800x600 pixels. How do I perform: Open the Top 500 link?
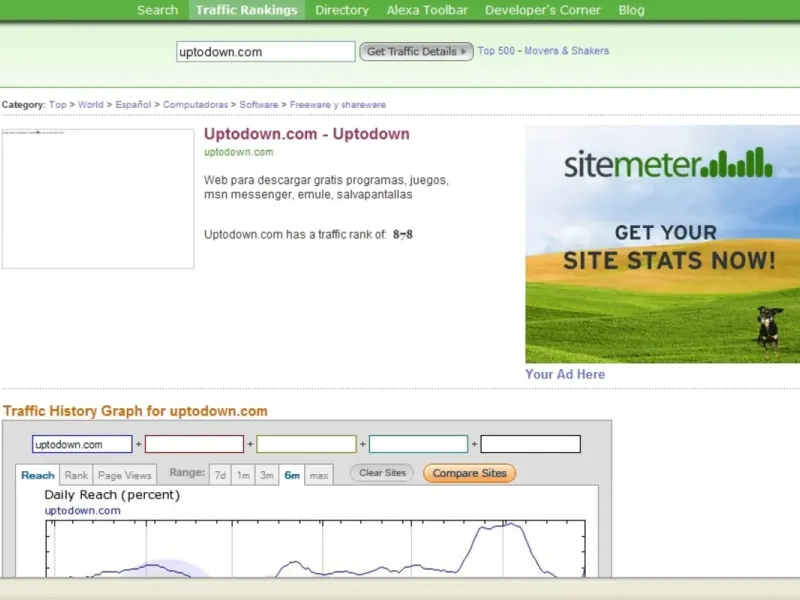click(x=496, y=51)
